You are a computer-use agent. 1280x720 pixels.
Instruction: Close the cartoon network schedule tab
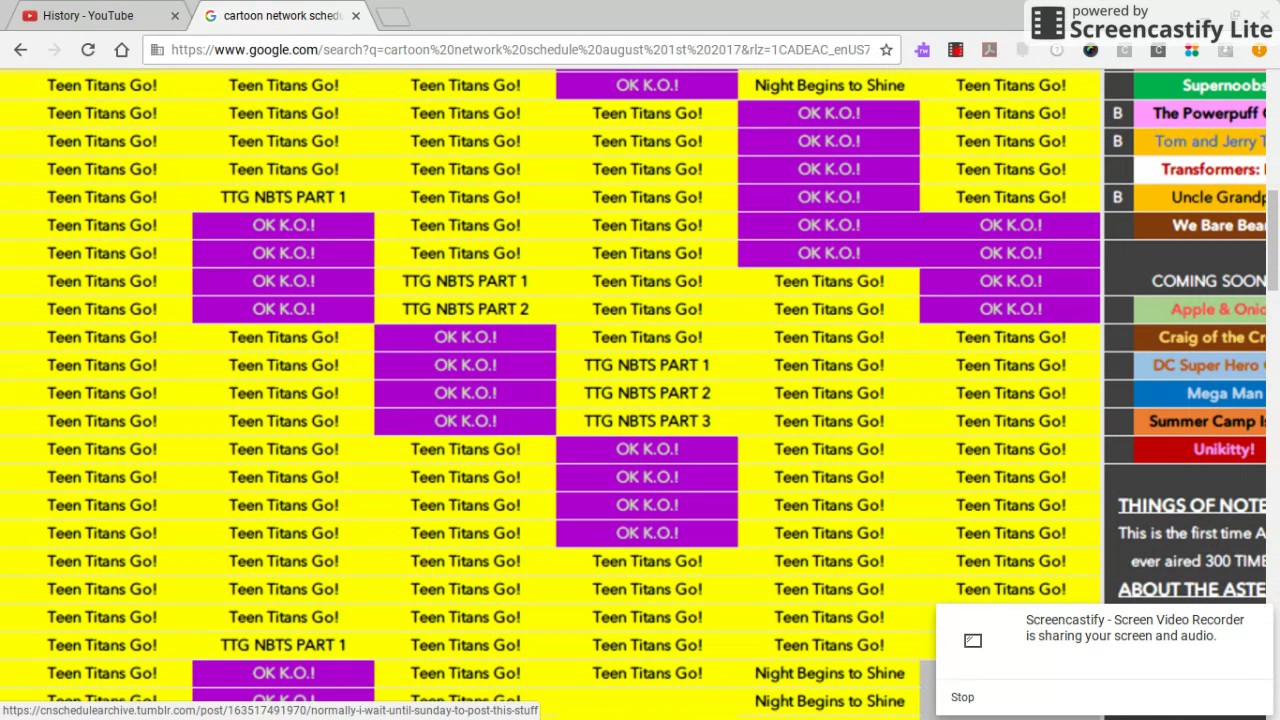point(356,16)
